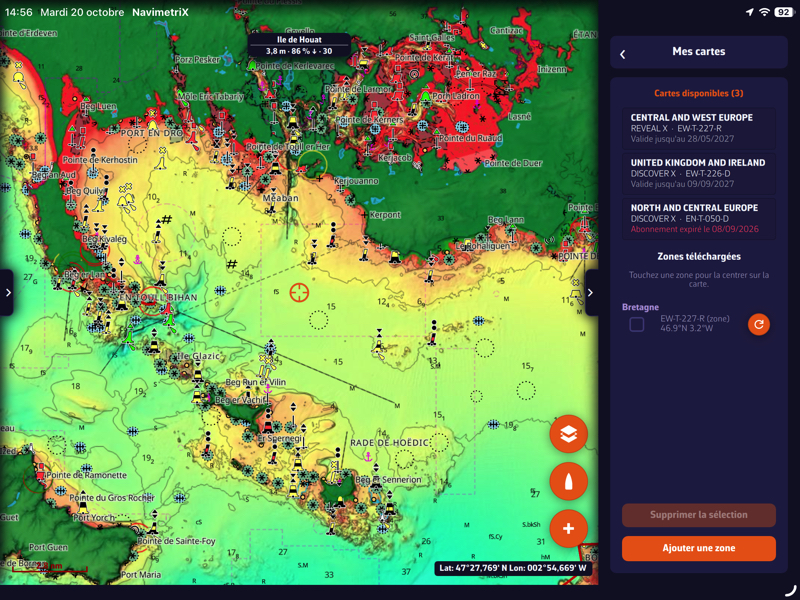Go back from Mes cartes panel
Image resolution: width=800 pixels, height=600 pixels.
[622, 54]
